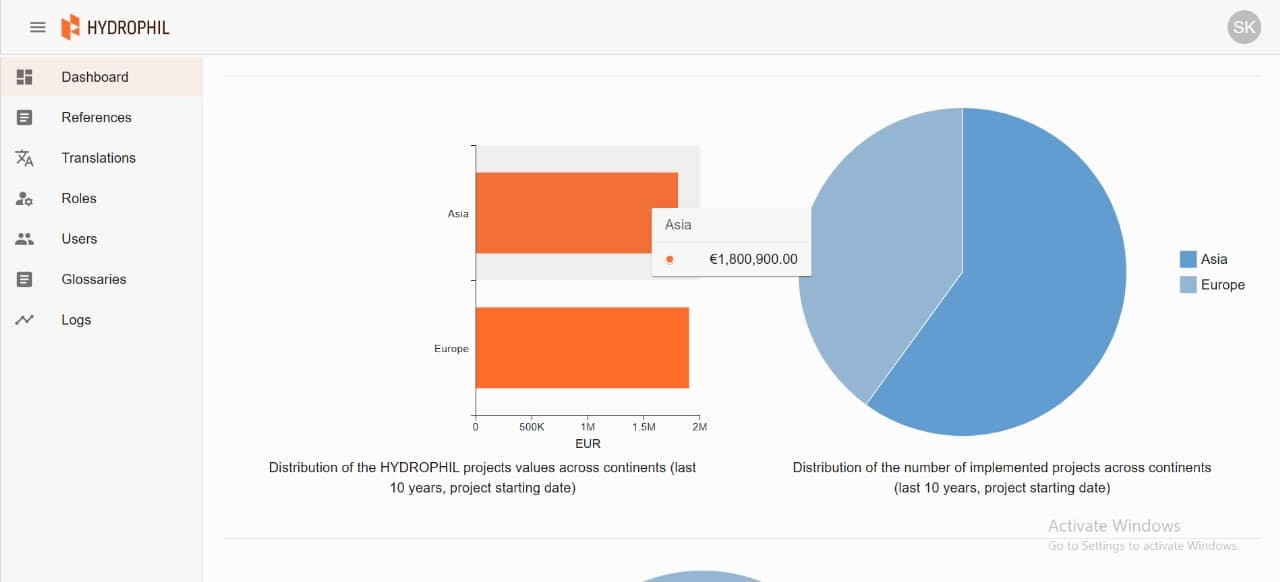Click the €1,800,900.00 tooltip value

(x=753, y=259)
